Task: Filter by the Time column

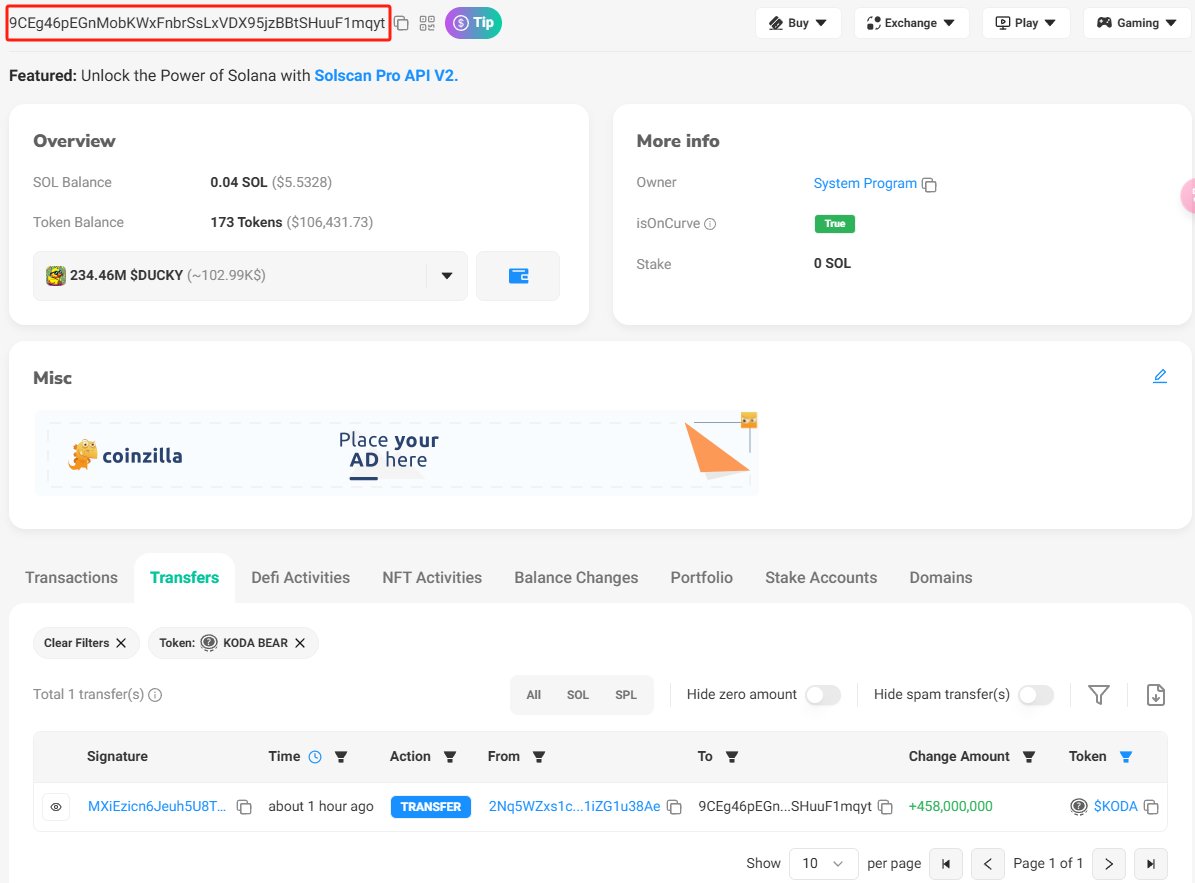Action: click(341, 757)
